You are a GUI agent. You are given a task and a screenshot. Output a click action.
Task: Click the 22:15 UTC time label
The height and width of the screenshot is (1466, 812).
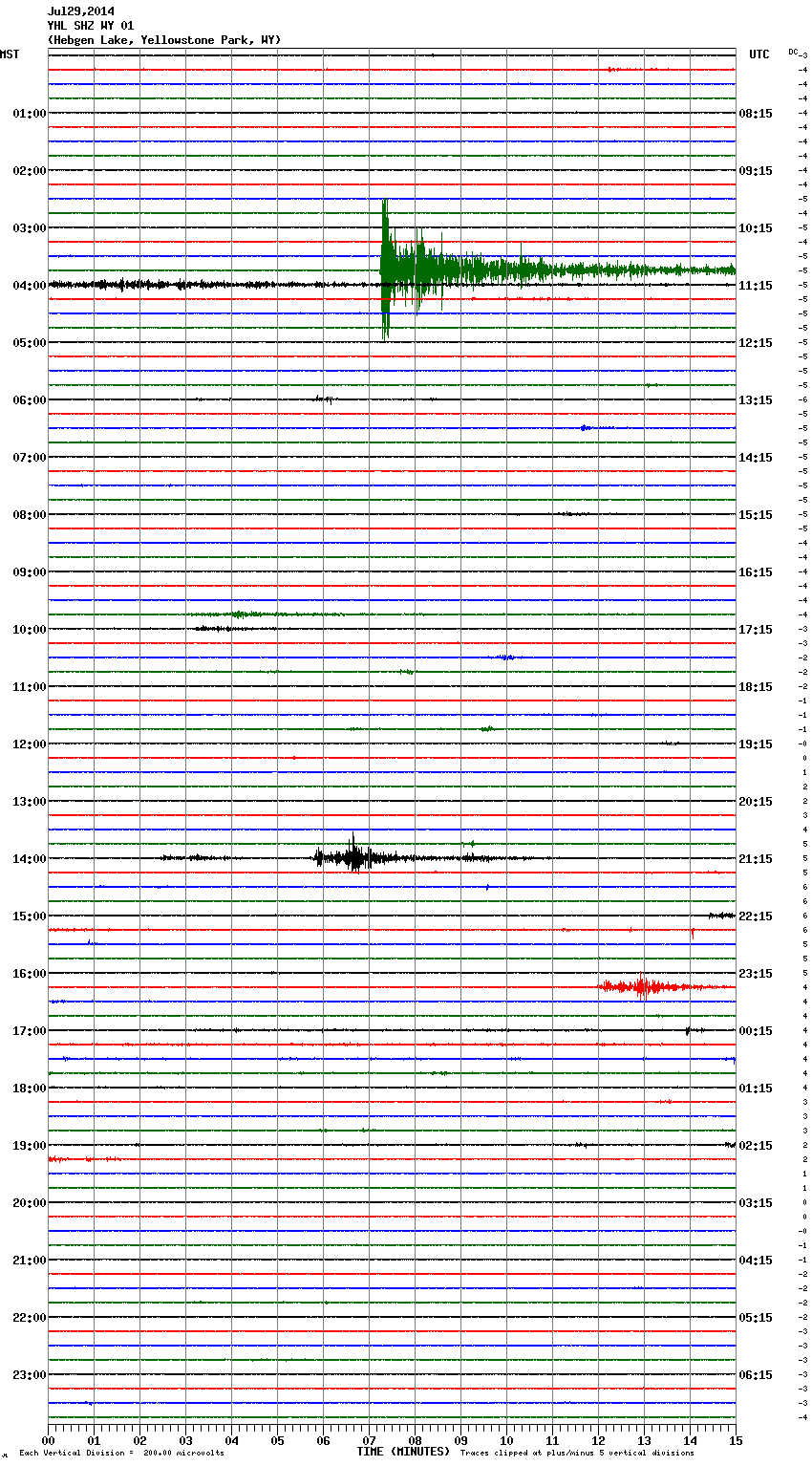click(756, 916)
